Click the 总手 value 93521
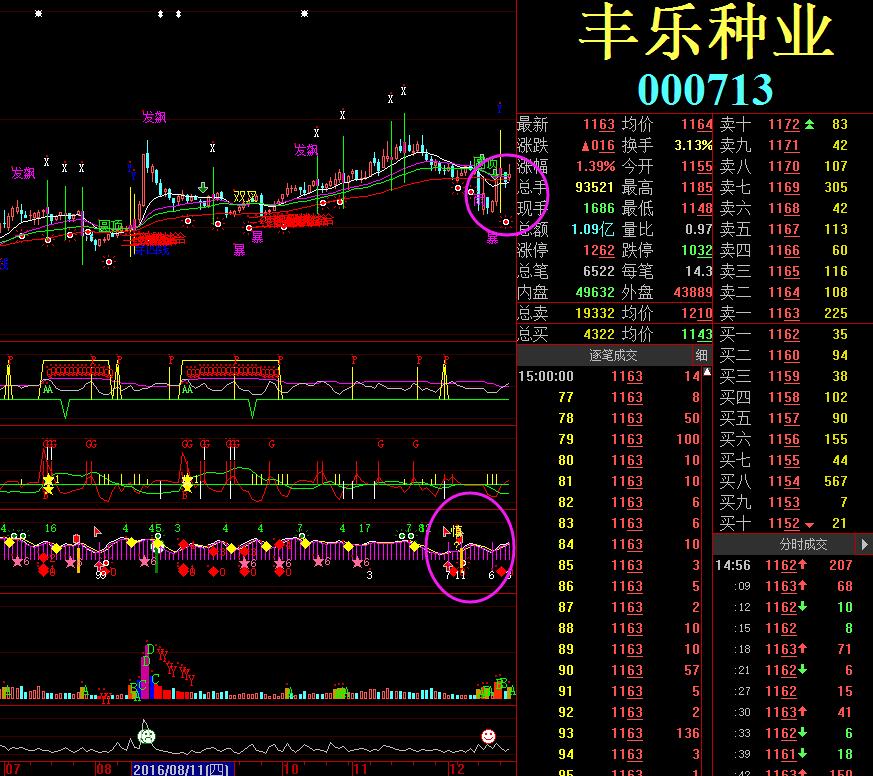The image size is (873, 776). (594, 188)
